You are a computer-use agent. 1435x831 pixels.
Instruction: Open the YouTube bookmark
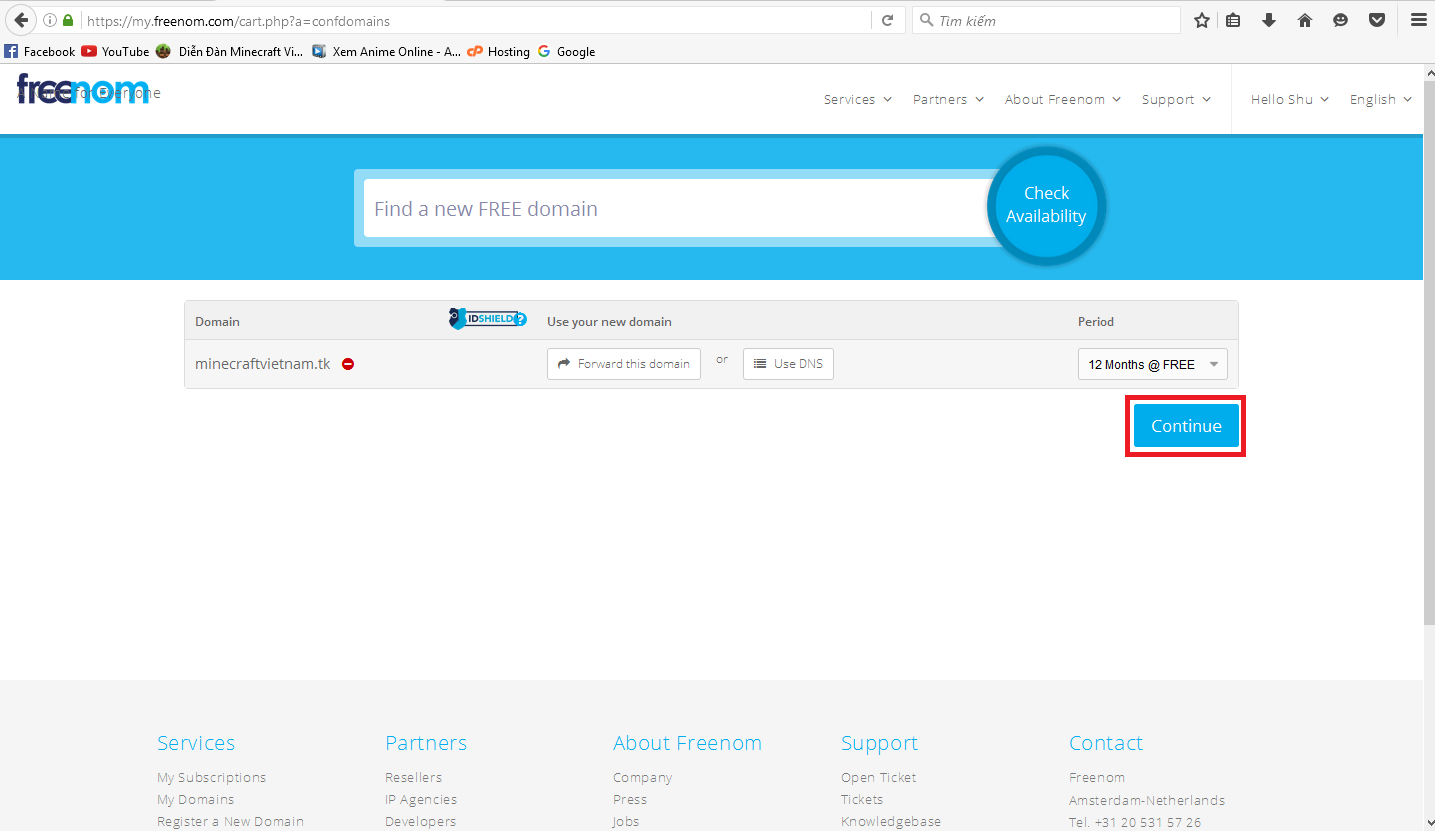pos(115,51)
